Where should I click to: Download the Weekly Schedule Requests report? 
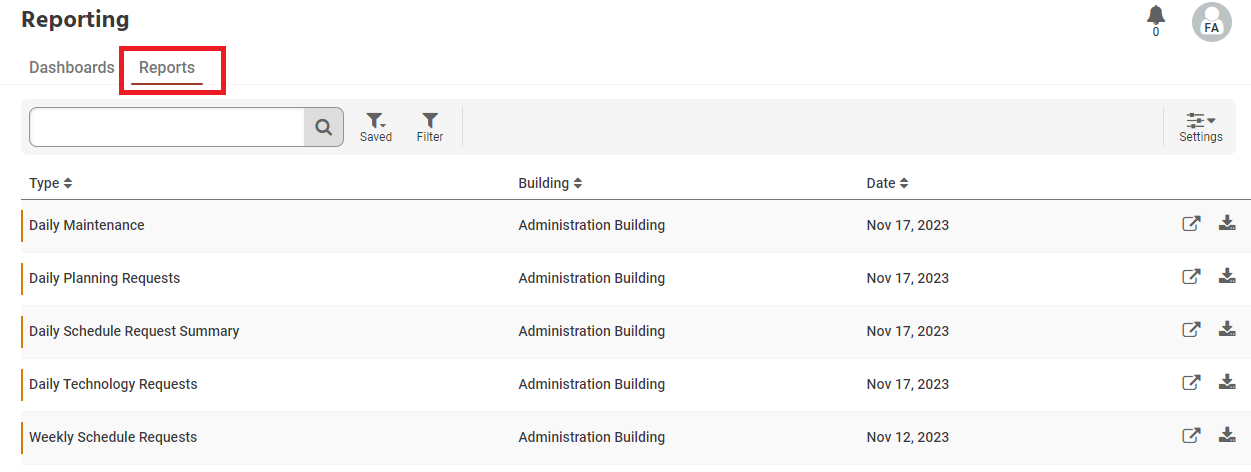[1227, 435]
